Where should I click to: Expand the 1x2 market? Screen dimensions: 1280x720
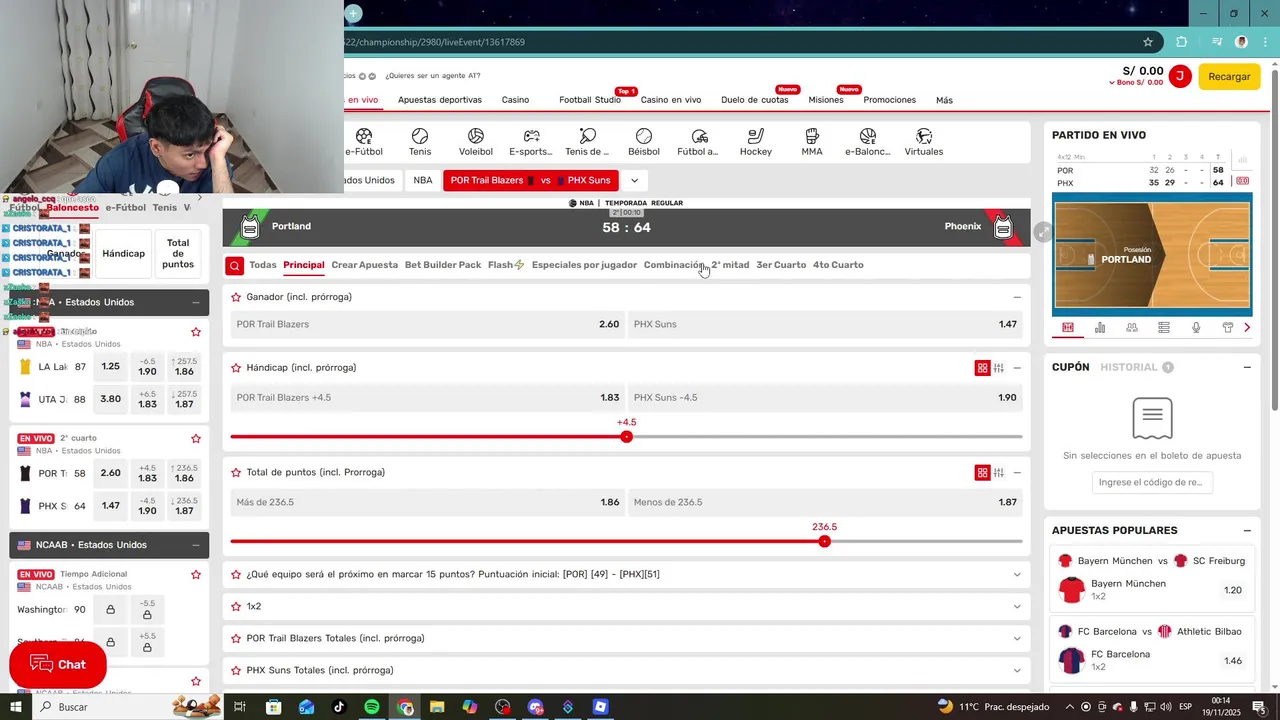[x=1017, y=607]
